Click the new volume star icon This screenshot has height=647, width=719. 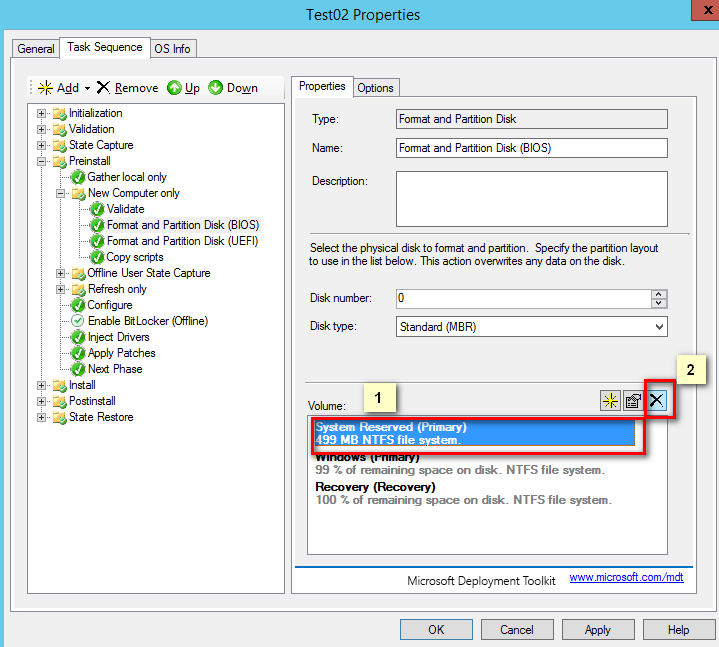coord(610,401)
